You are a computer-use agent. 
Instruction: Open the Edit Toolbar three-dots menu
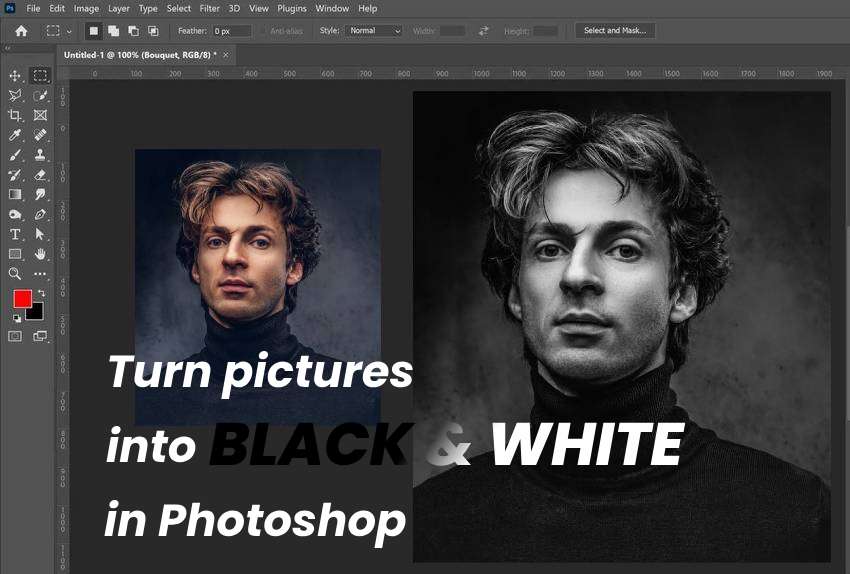coord(40,274)
